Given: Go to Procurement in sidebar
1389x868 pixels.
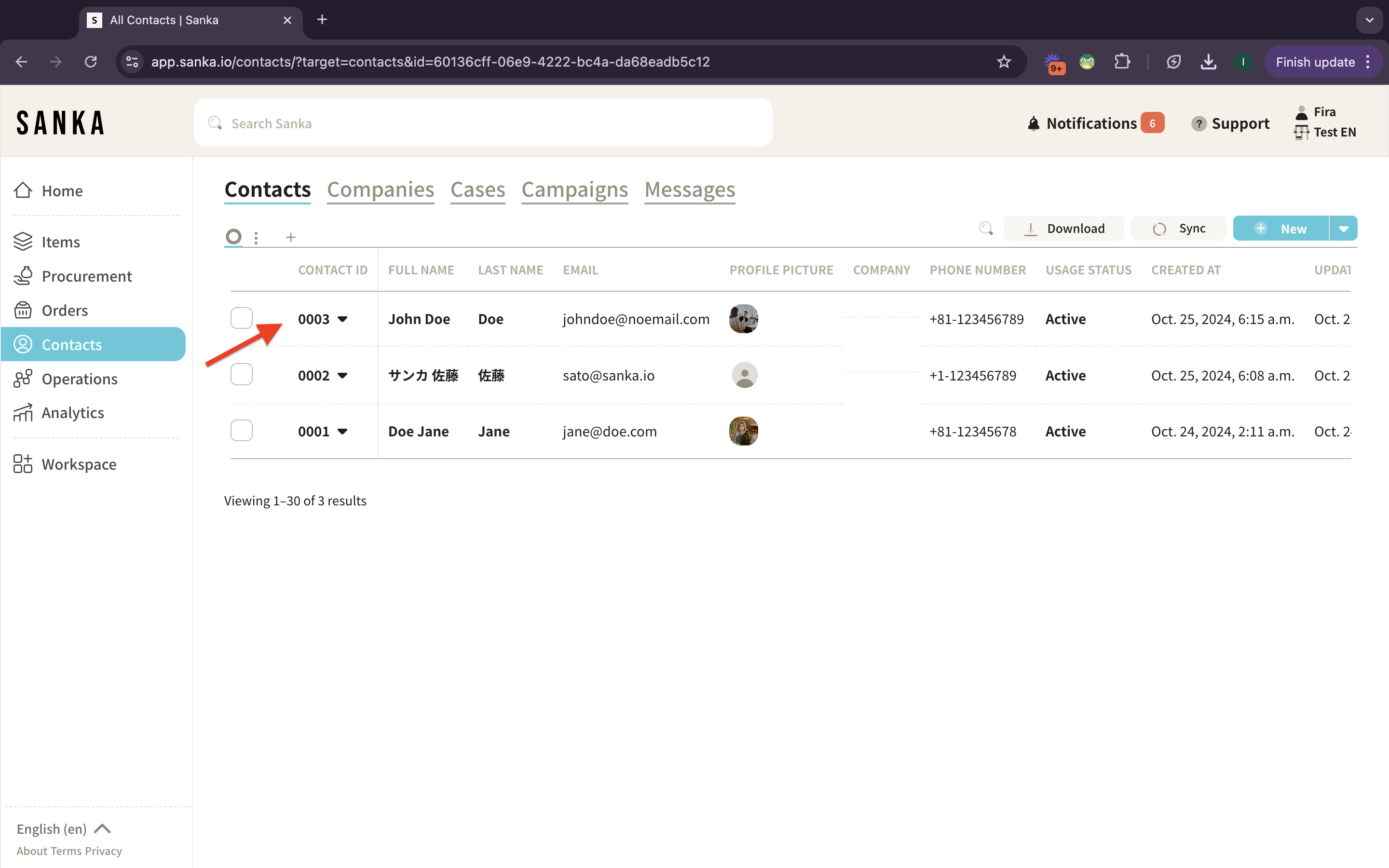Looking at the screenshot, I should [x=87, y=276].
